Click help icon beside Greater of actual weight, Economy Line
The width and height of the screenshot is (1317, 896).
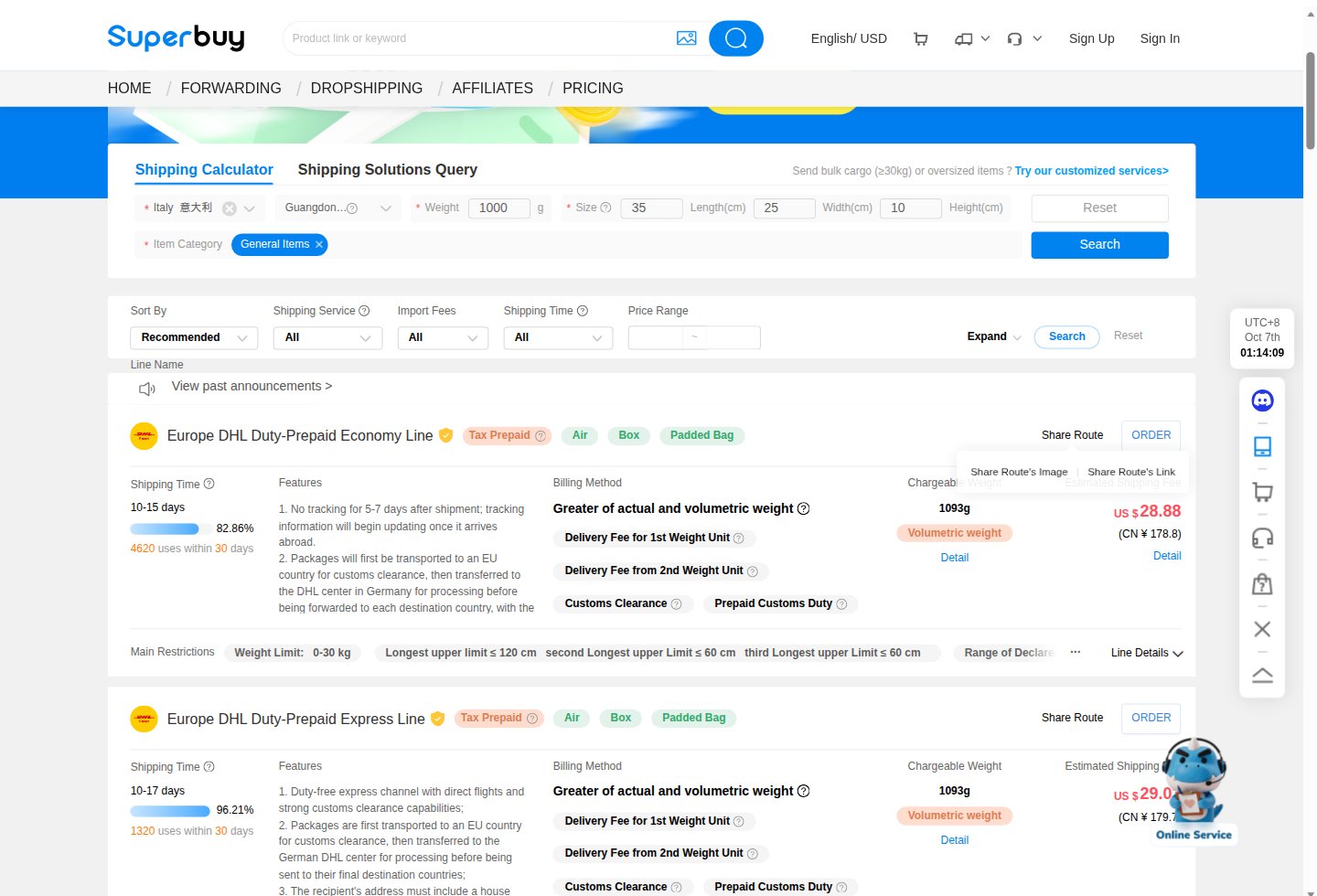(x=803, y=508)
